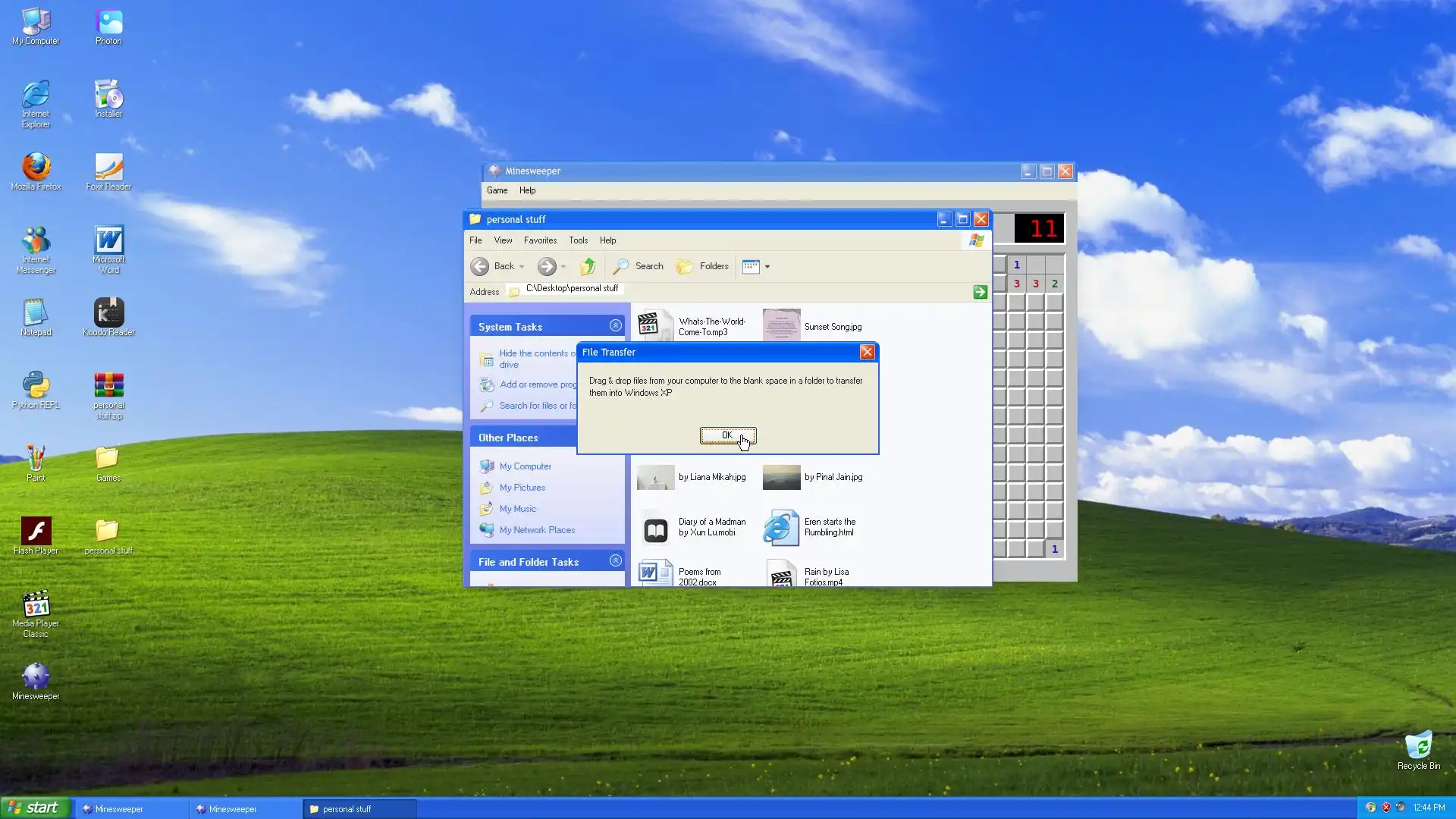
Task: Open the Views dropdown arrow
Action: [x=767, y=267]
